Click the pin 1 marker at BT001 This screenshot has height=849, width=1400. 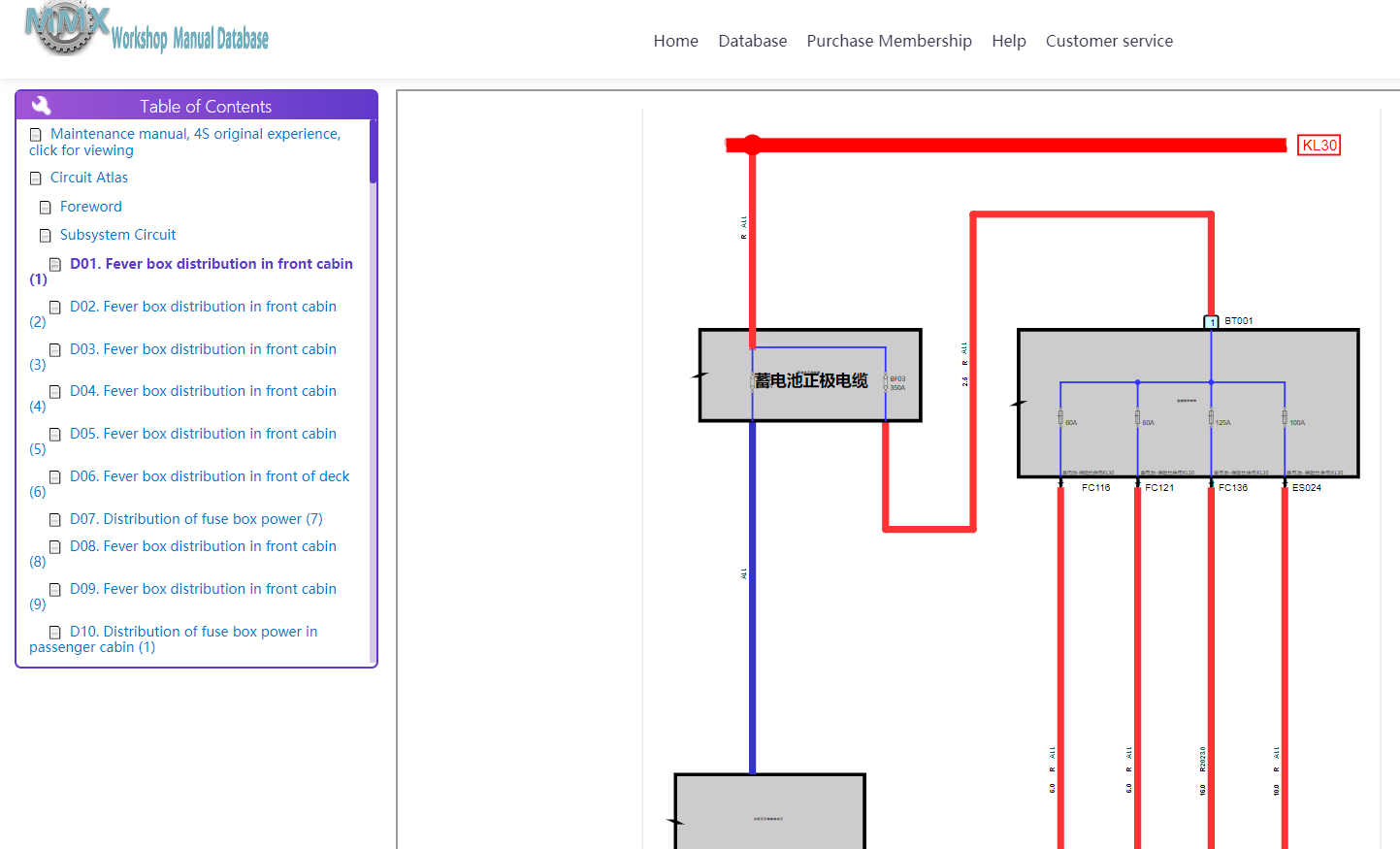(1211, 322)
